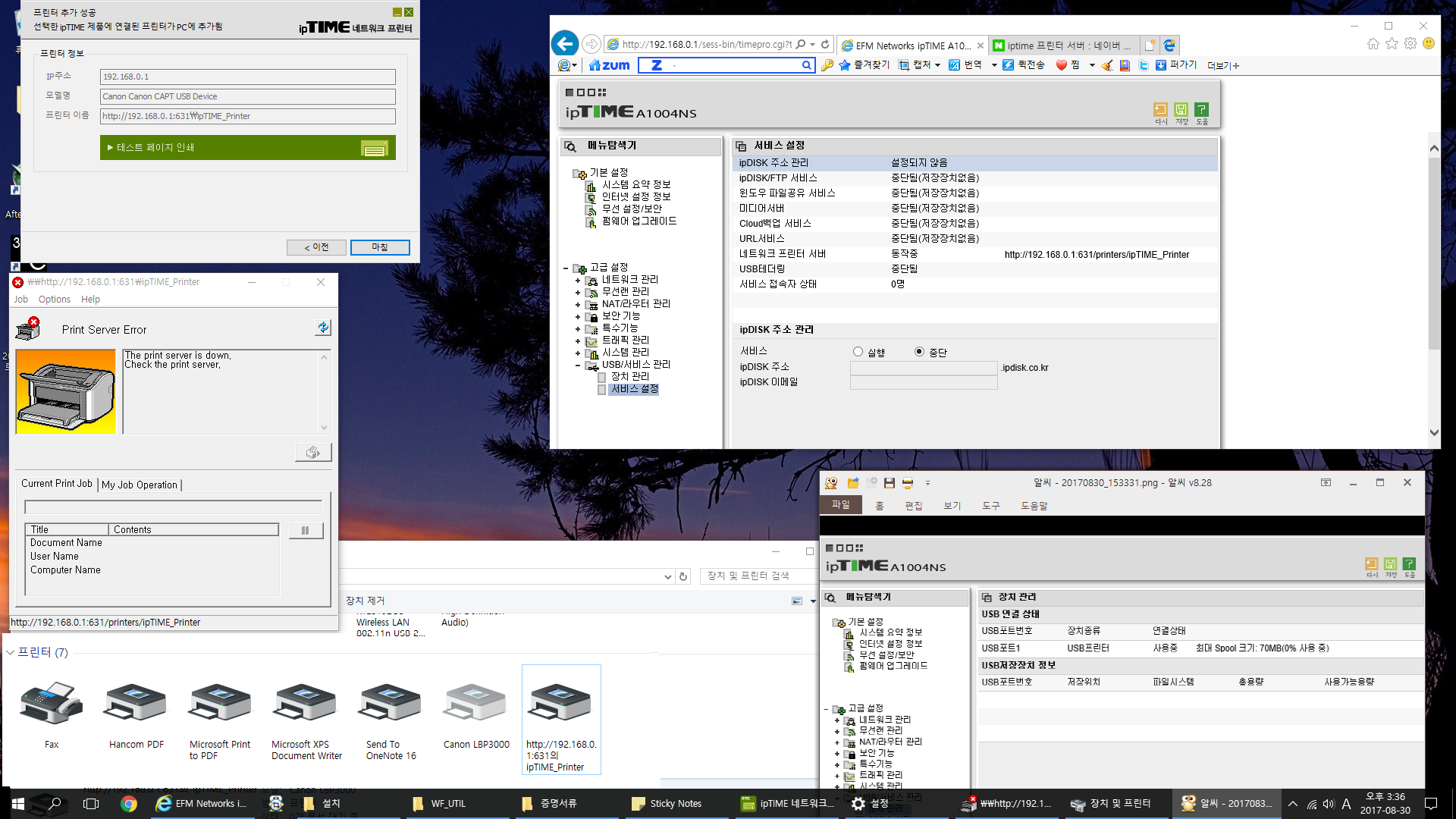The height and width of the screenshot is (819, 1456).
Task: Click the 마침 finish button
Action: (x=380, y=247)
